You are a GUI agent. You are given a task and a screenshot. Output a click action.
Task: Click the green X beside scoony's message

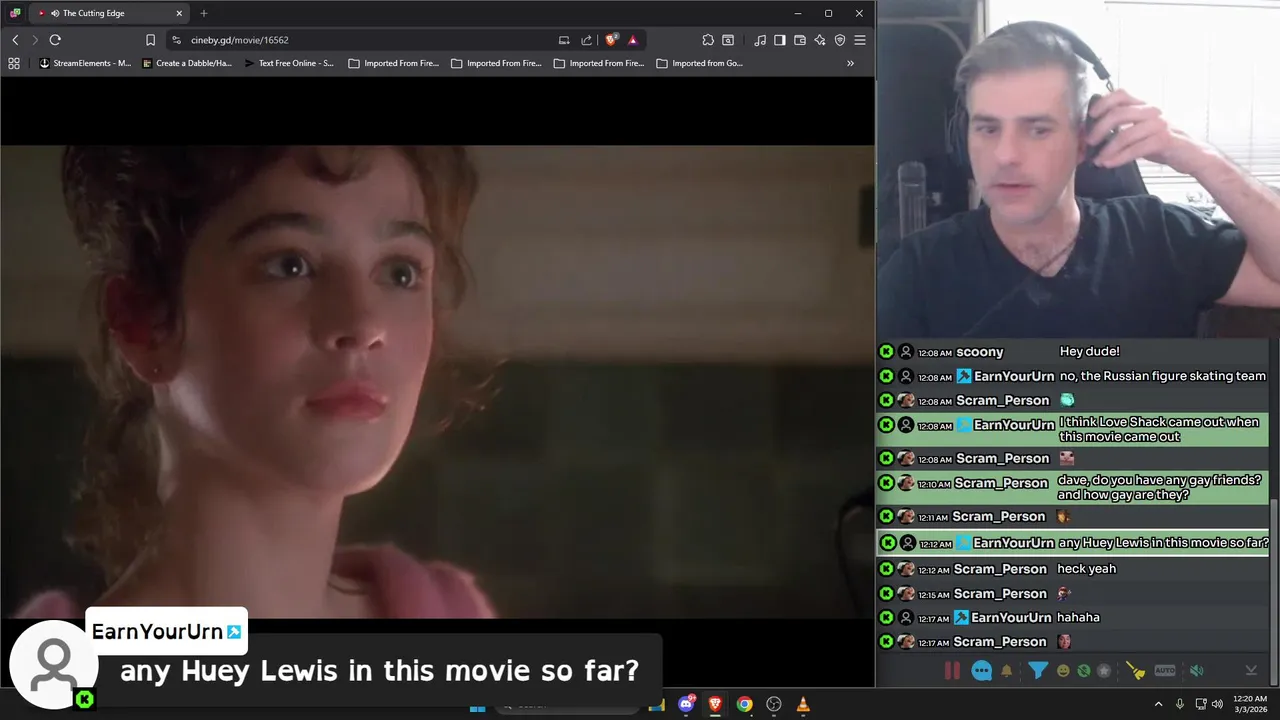coord(886,352)
